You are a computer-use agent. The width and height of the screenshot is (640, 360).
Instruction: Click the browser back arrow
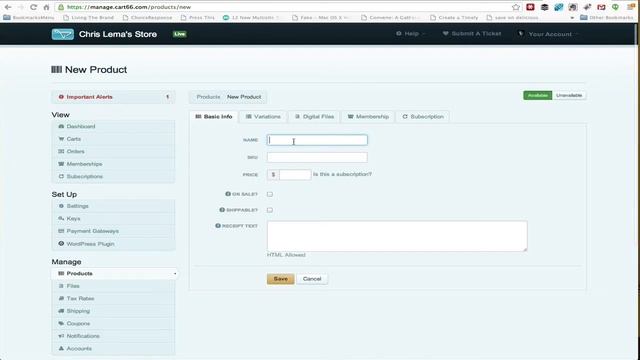[8, 7]
